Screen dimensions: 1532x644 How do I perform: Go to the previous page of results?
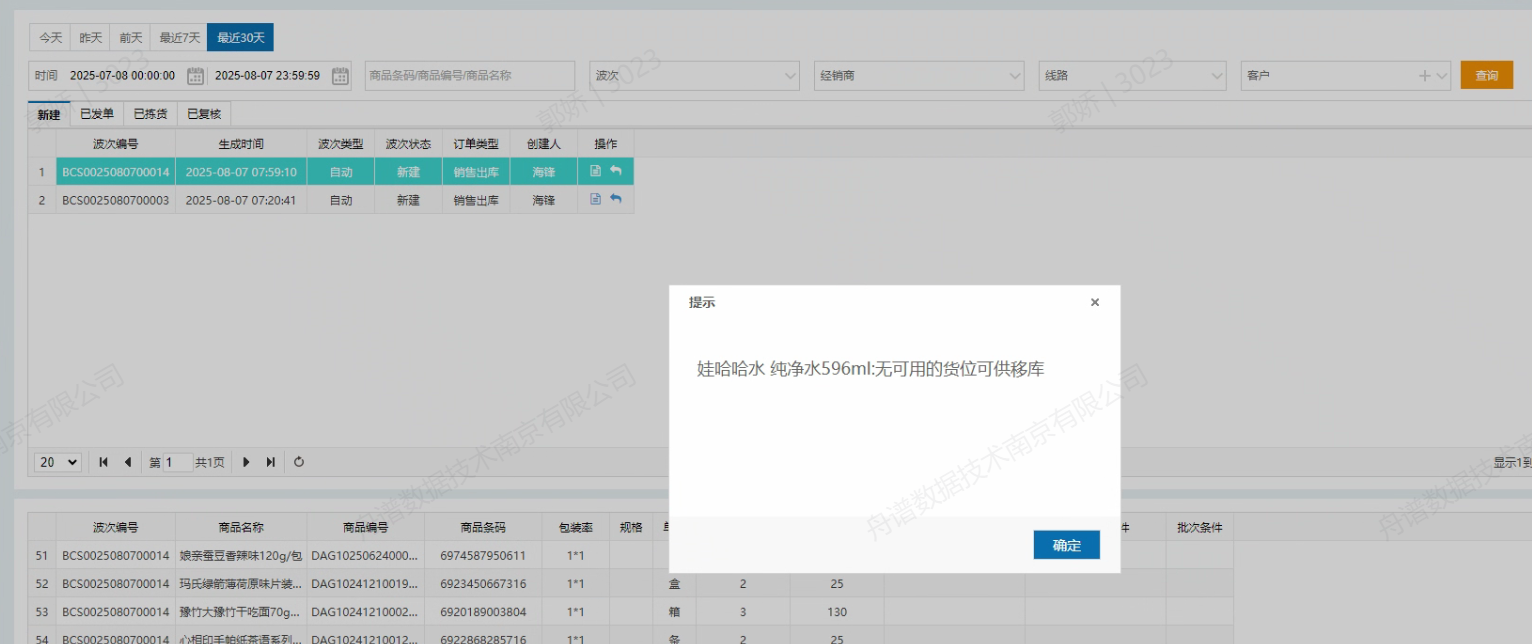coord(128,462)
